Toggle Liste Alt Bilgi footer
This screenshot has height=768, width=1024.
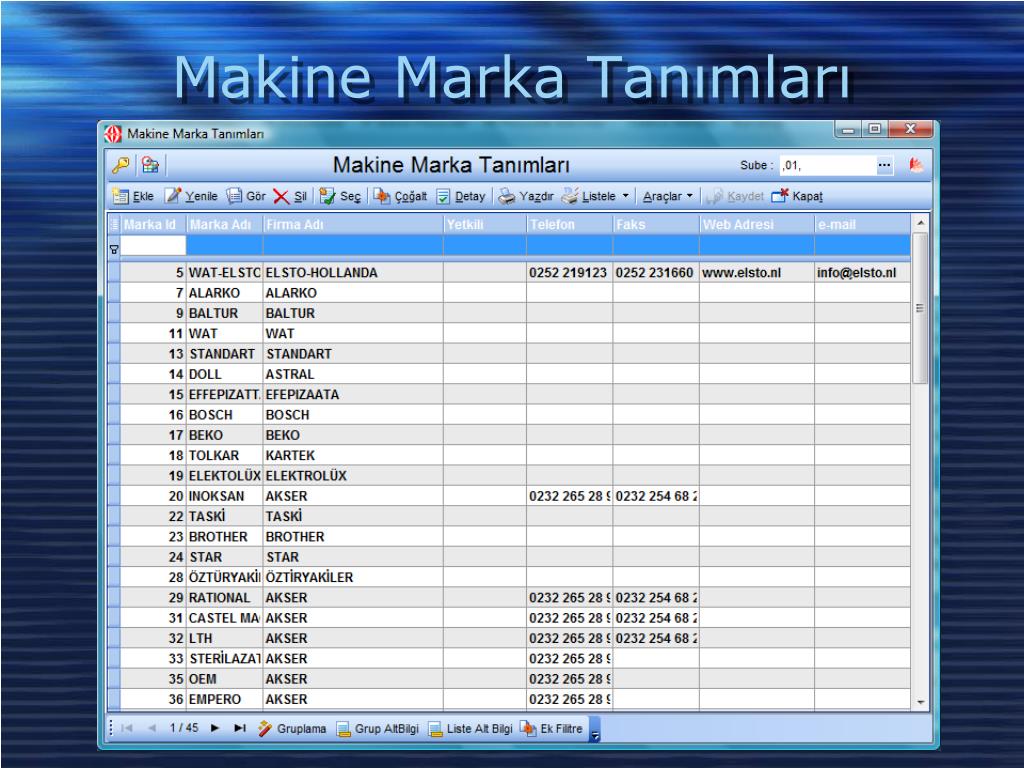[470, 728]
